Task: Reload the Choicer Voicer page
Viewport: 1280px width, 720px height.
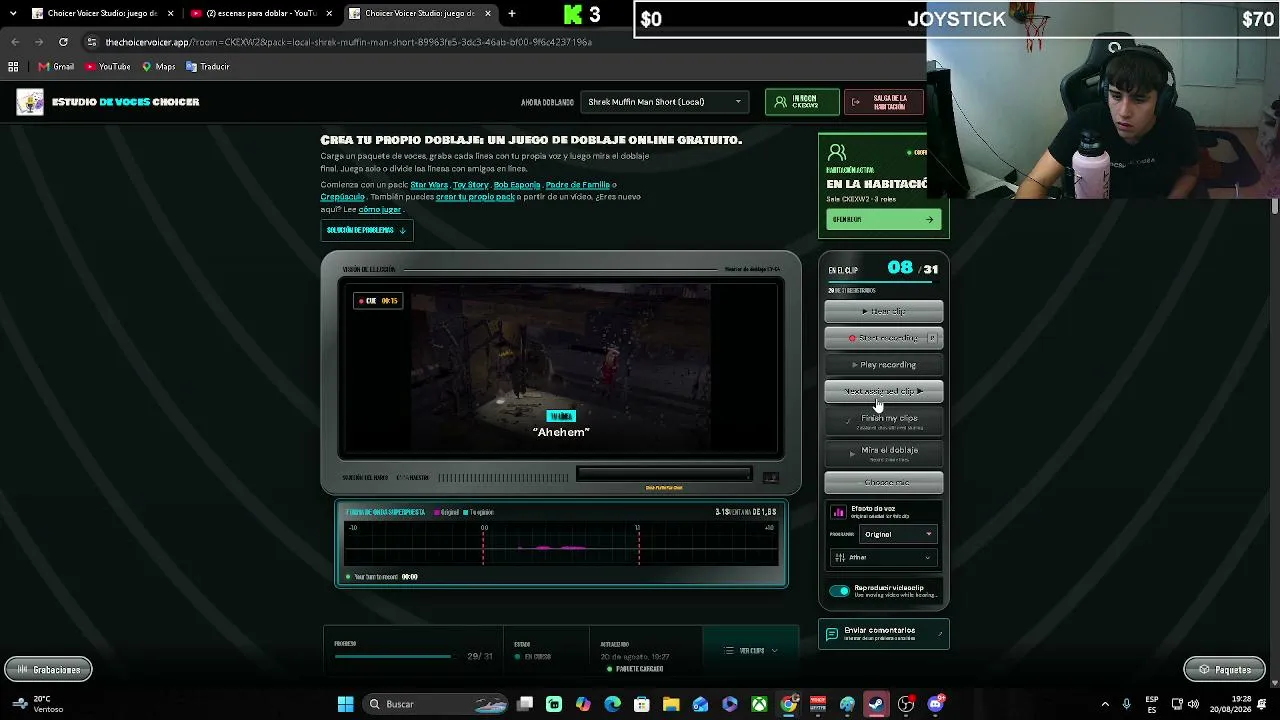Action: coord(63,42)
